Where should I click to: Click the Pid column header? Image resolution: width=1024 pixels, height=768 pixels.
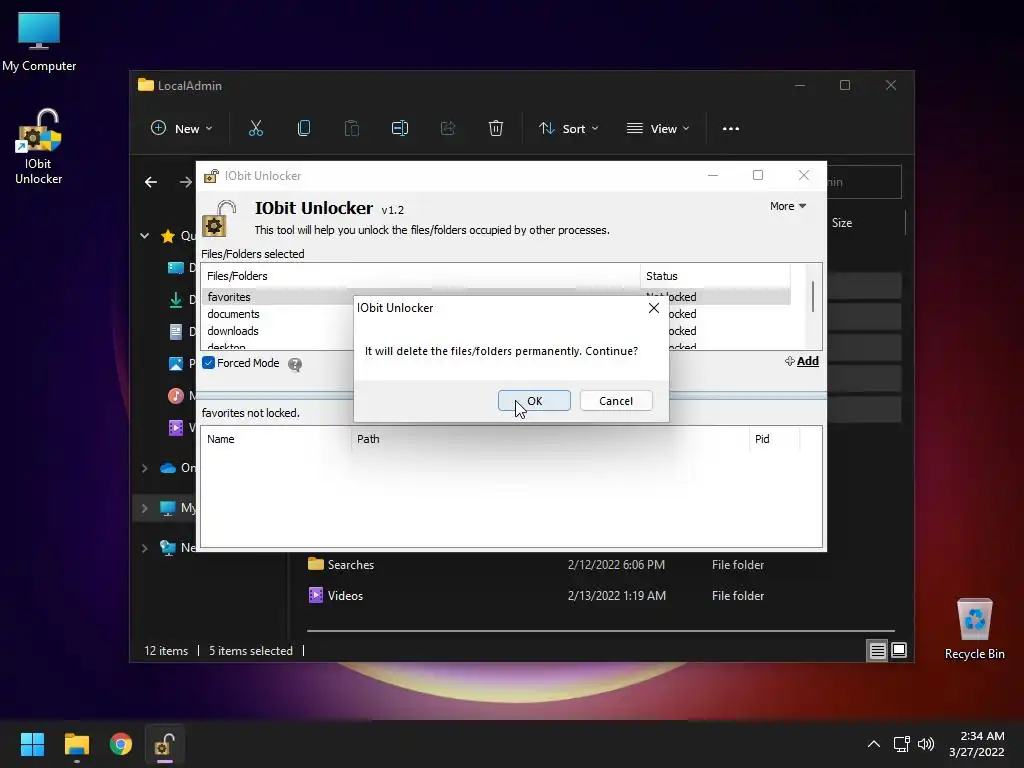click(775, 439)
